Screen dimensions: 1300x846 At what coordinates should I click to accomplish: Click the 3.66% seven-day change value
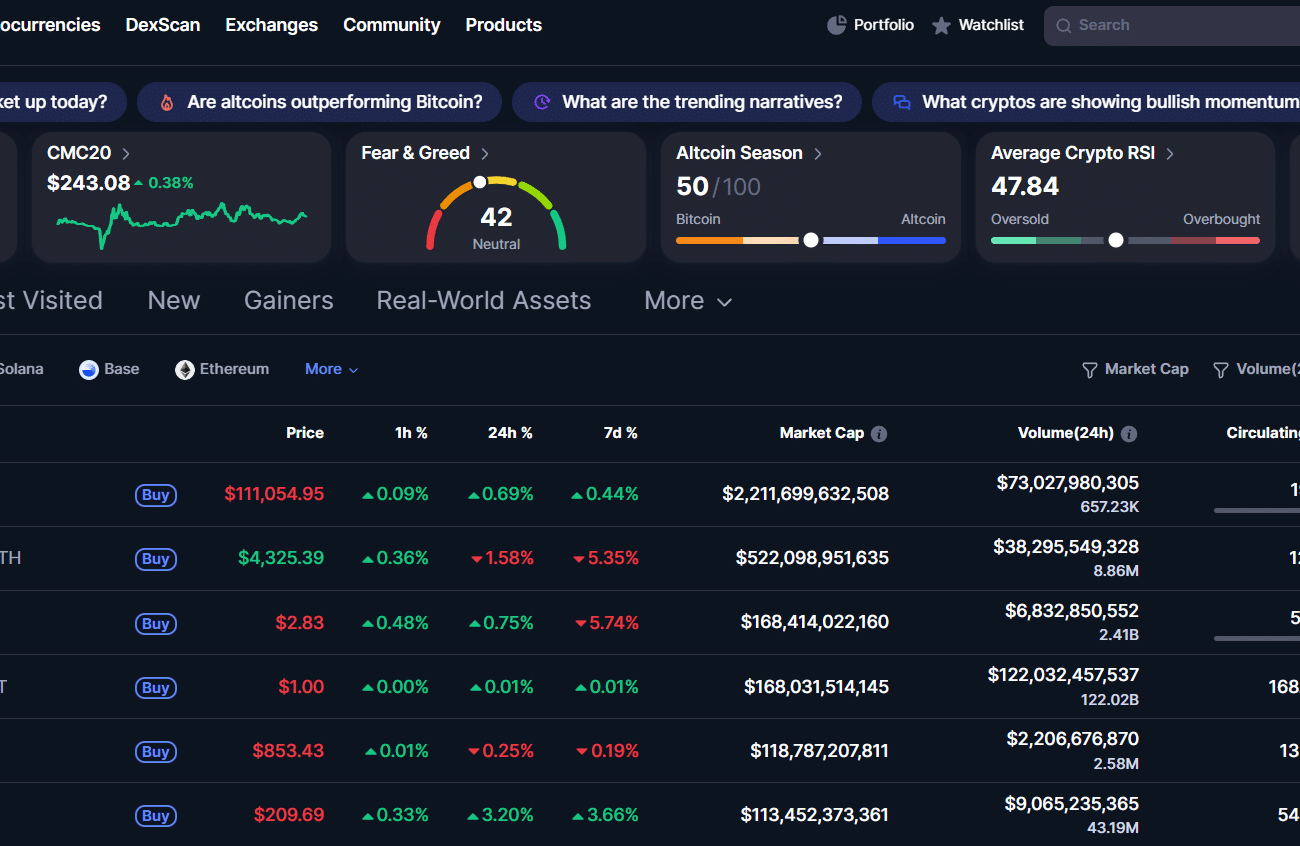[605, 815]
